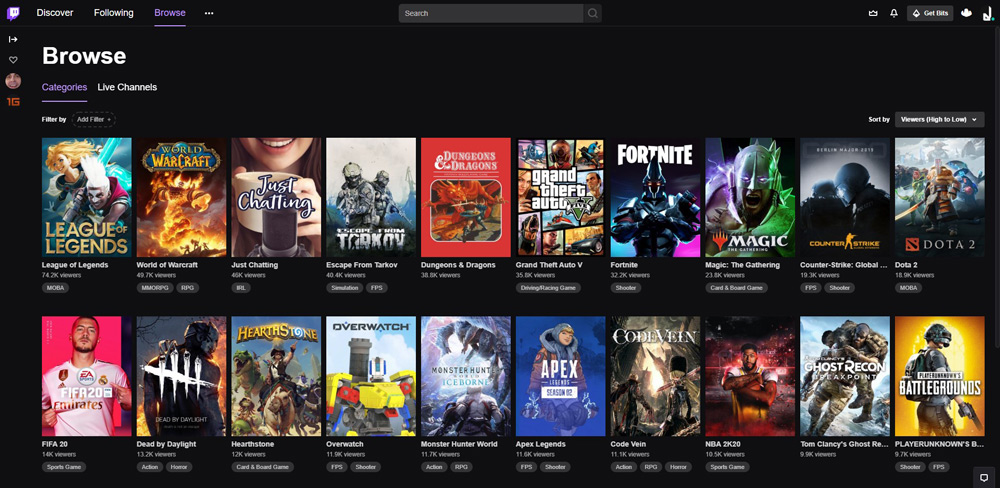Open Magic: The Gathering box art
The height and width of the screenshot is (488, 1000).
tap(750, 197)
